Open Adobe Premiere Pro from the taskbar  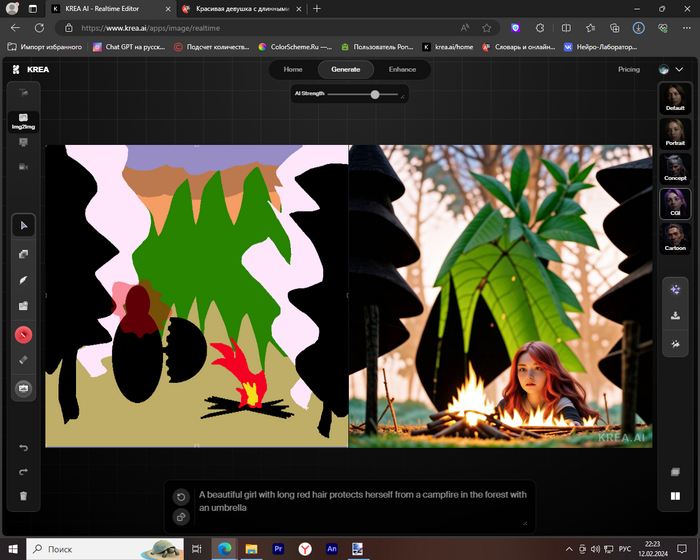277,548
